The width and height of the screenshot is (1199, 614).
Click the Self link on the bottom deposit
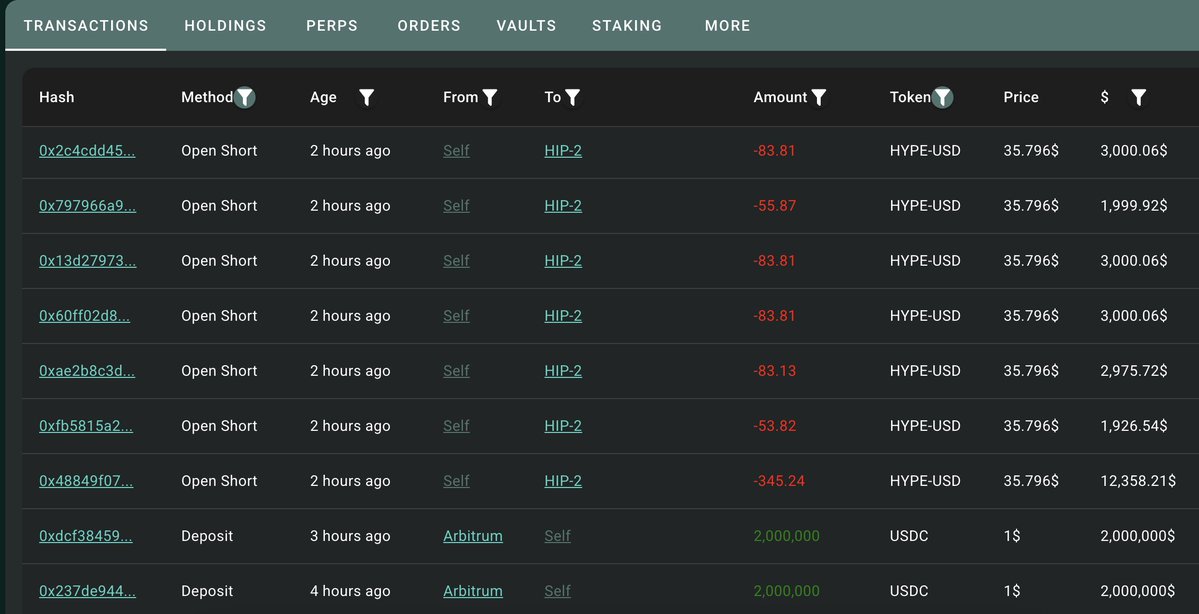coord(557,590)
